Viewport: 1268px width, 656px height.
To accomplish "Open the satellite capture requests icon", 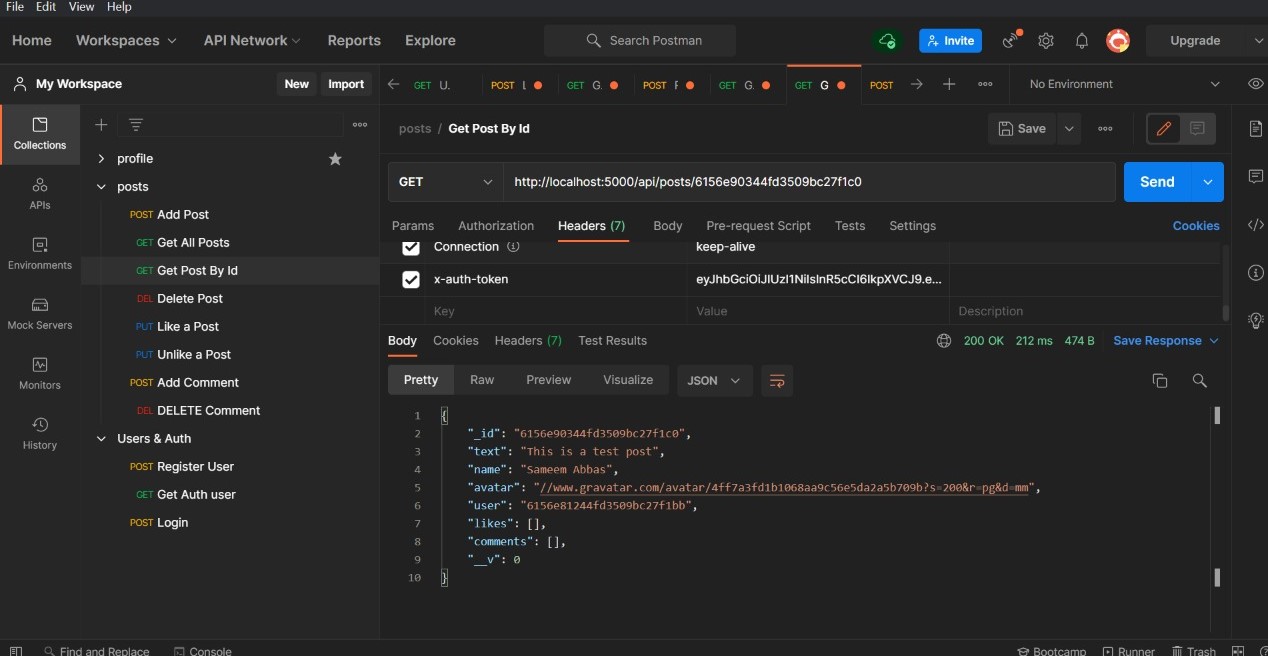I will coord(1012,41).
